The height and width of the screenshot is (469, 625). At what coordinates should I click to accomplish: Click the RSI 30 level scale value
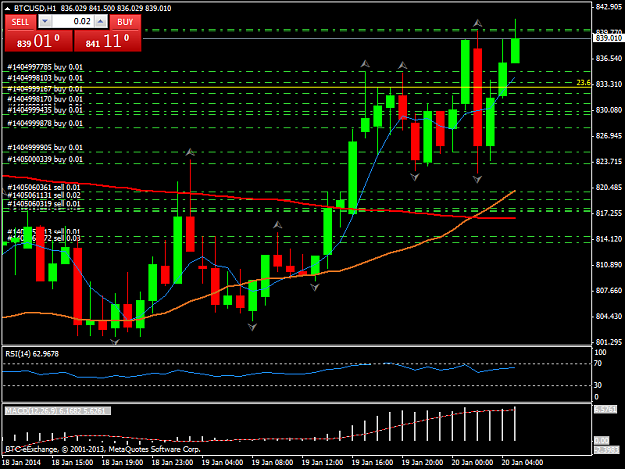pyautogui.click(x=598, y=385)
